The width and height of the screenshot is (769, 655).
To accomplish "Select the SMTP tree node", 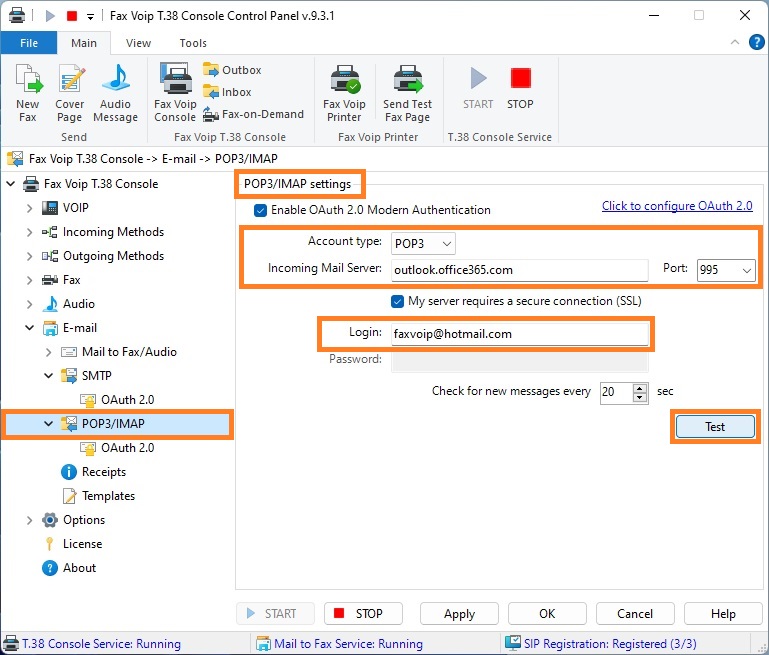I will click(x=86, y=376).
